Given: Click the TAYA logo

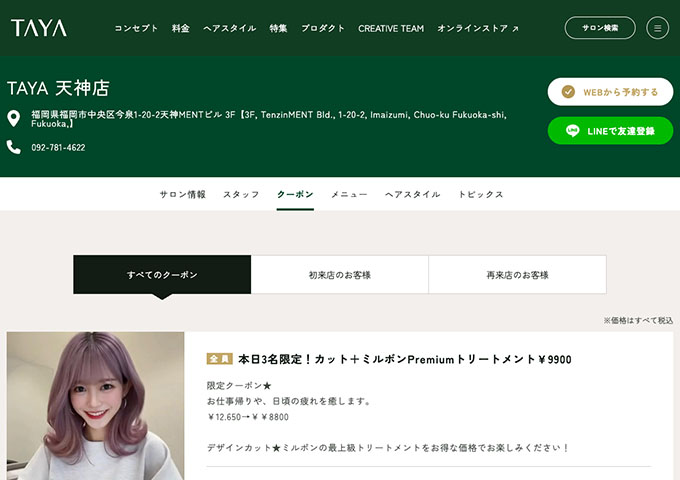Looking at the screenshot, I should click(39, 28).
